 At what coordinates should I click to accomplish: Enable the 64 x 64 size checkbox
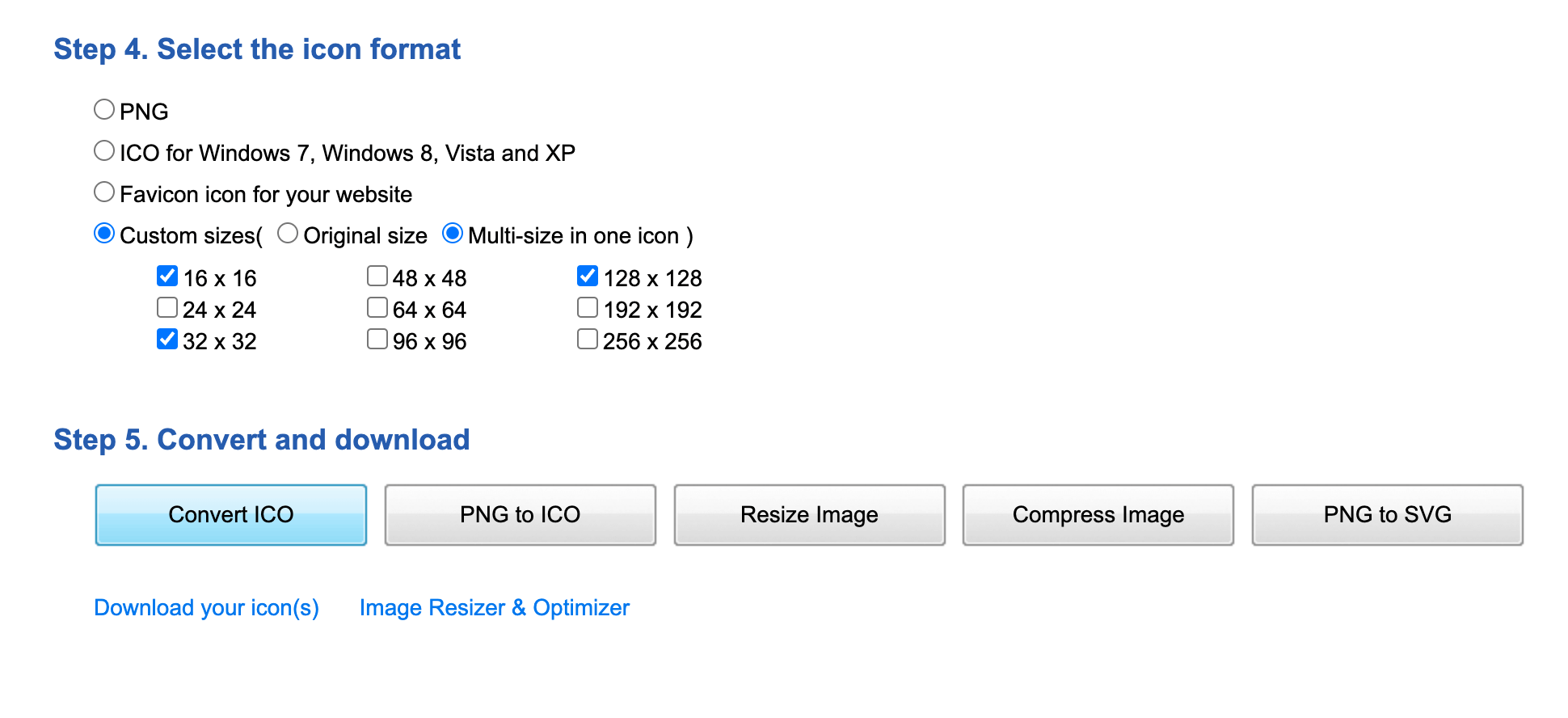377,308
